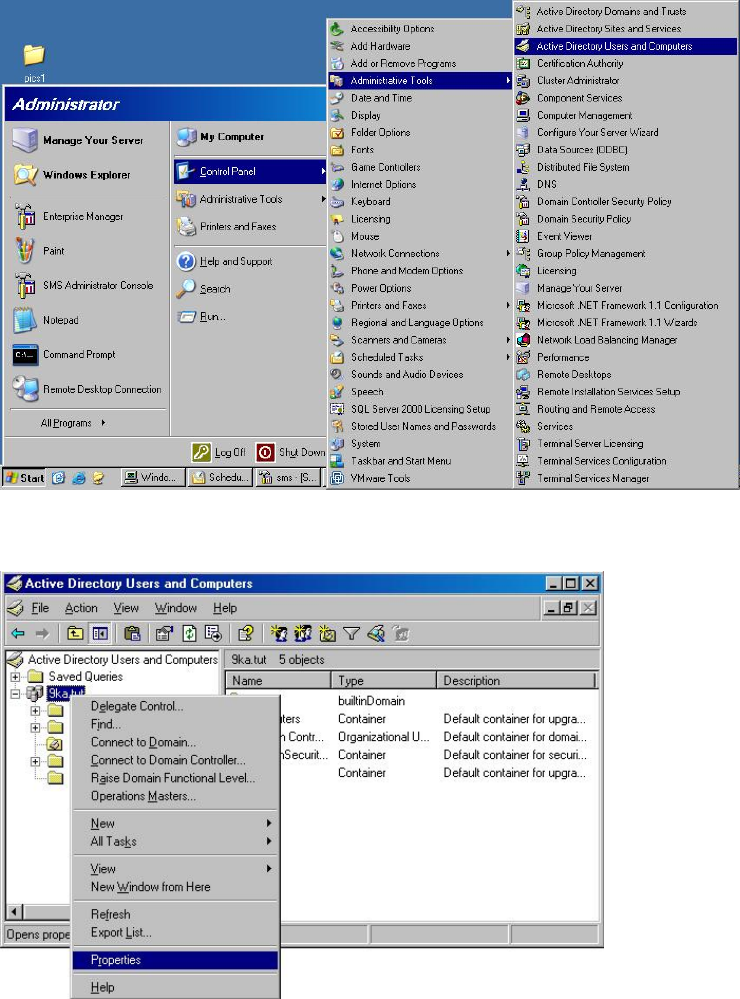This screenshot has height=999, width=740.
Task: Click the Find objects toolbar icon
Action: 376,633
